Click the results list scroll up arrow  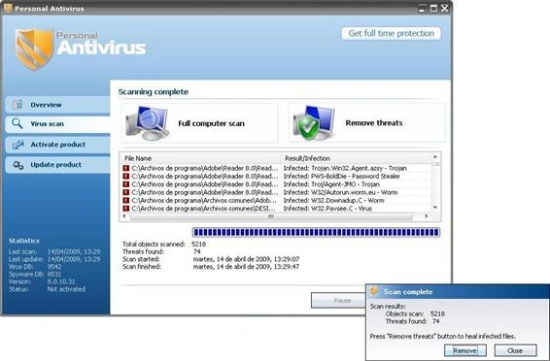435,157
